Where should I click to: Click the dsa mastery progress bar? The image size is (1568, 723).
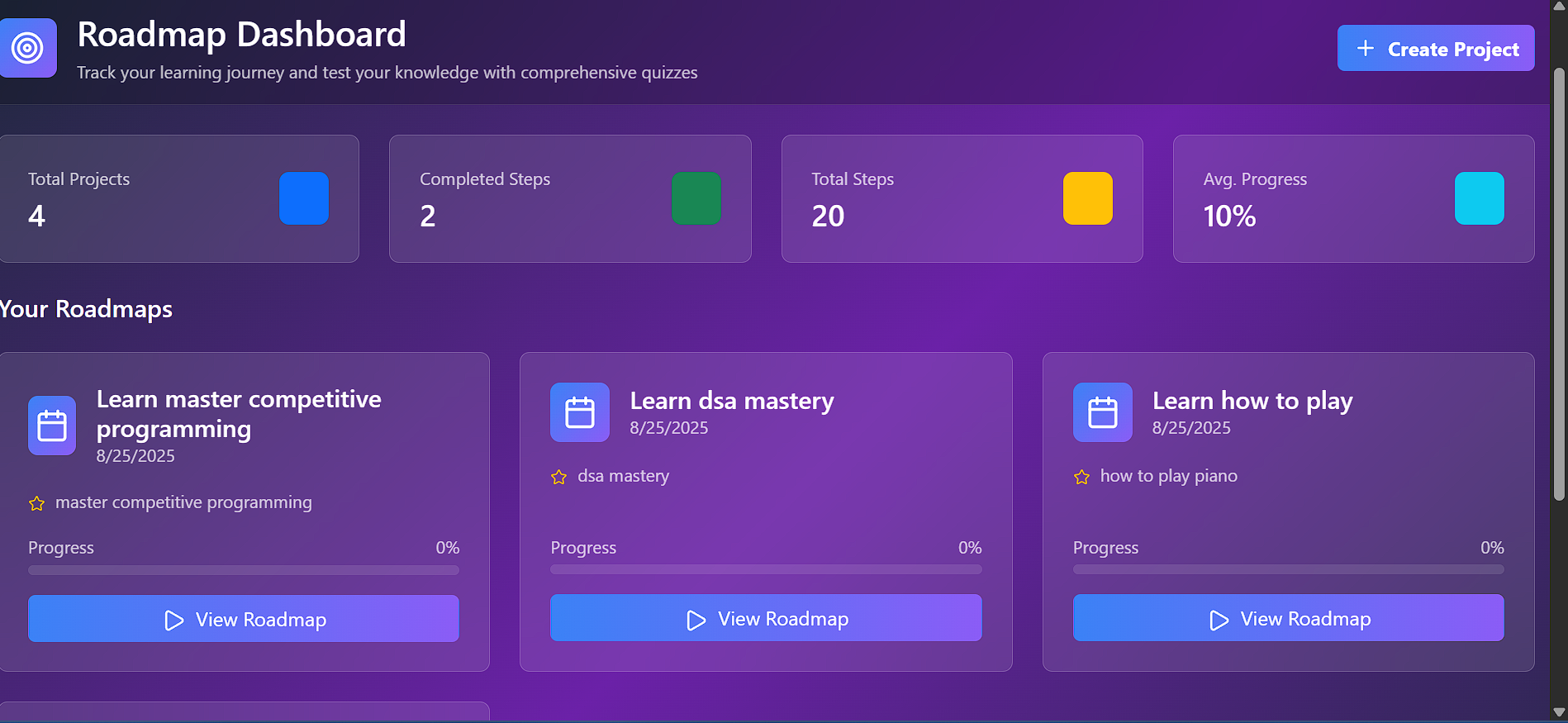pos(766,569)
